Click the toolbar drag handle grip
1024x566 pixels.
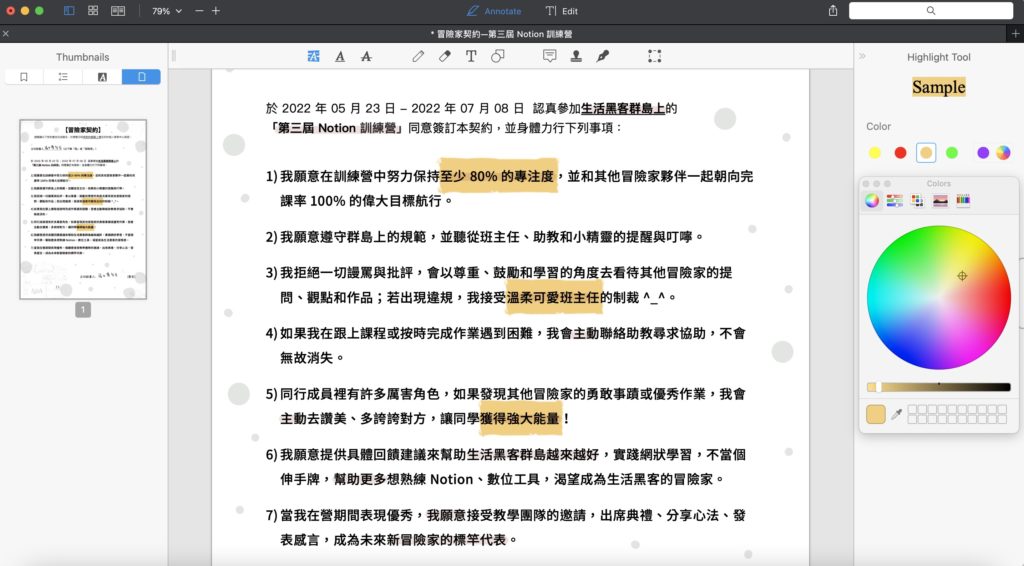coord(174,56)
